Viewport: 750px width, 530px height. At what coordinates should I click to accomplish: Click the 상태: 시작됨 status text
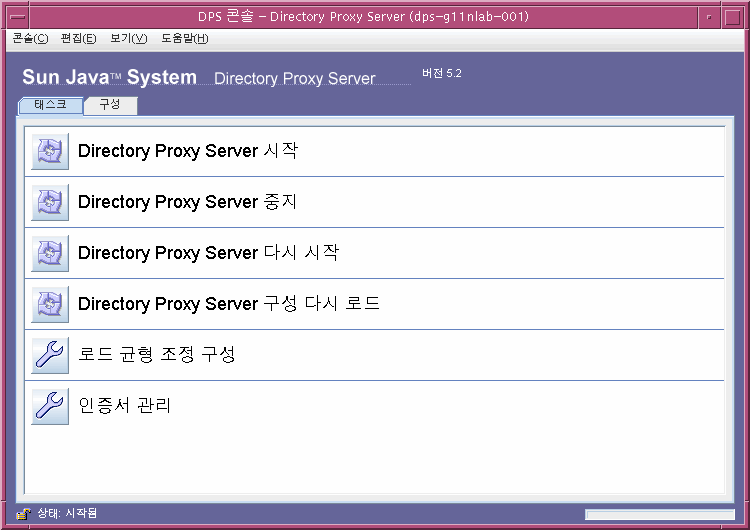[67, 513]
